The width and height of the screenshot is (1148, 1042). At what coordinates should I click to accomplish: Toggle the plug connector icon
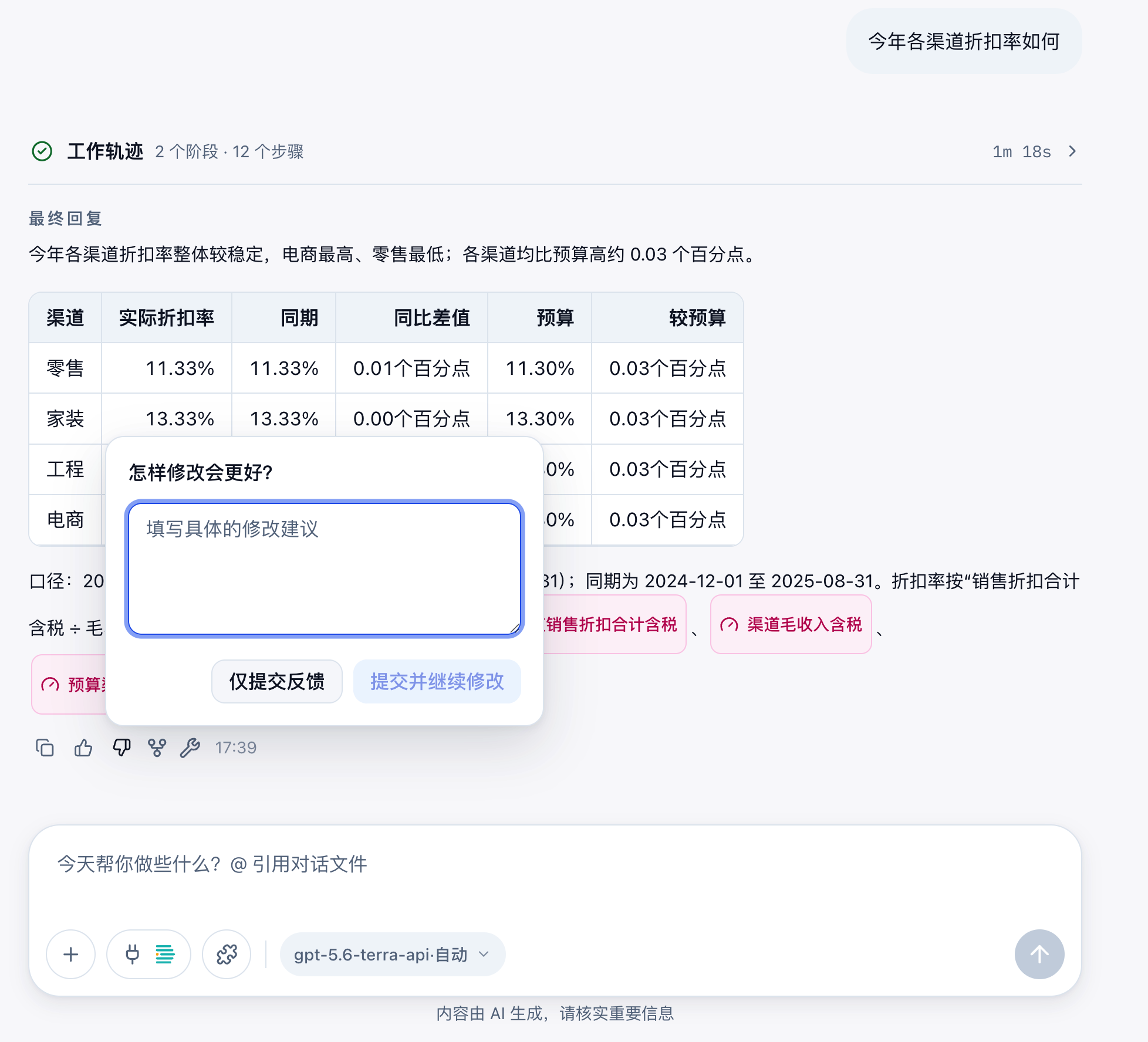(x=133, y=954)
